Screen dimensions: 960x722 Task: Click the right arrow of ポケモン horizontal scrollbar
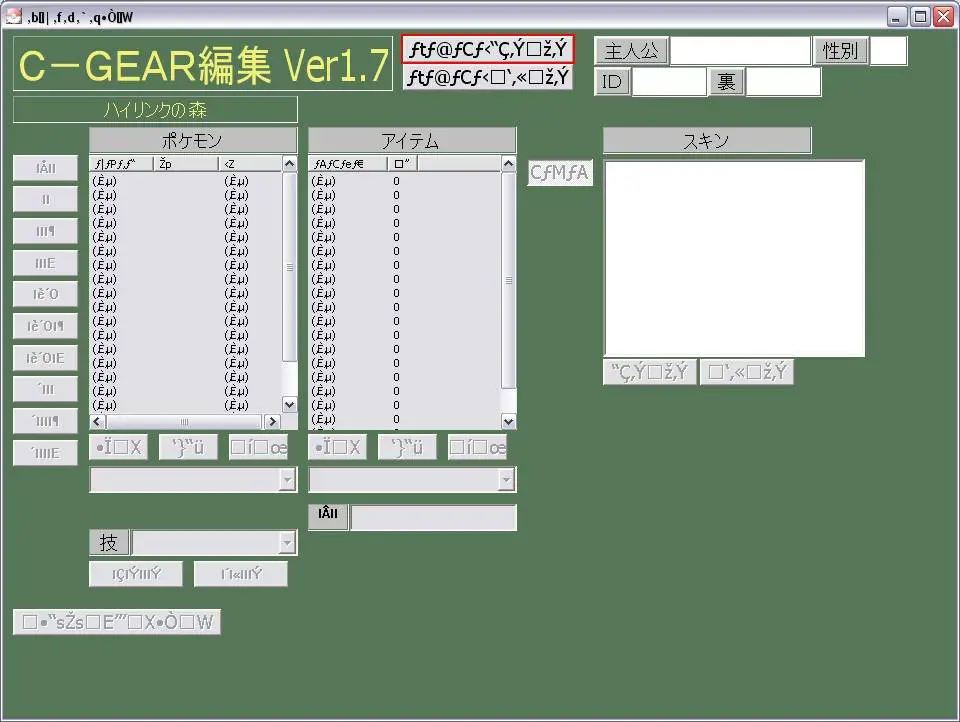272,421
